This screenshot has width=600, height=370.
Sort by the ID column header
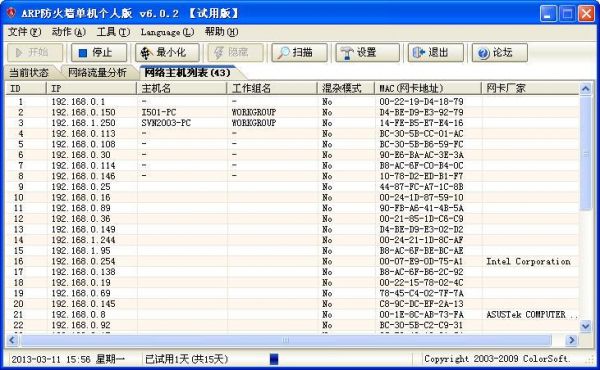click(26, 88)
